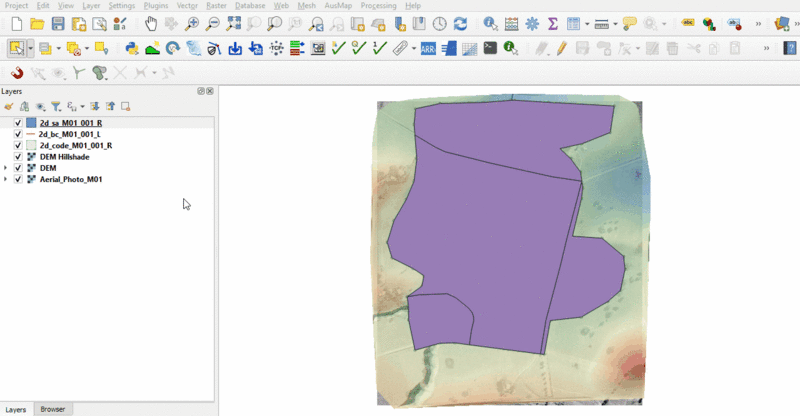
Task: Open the Raster menu
Action: click(215, 6)
